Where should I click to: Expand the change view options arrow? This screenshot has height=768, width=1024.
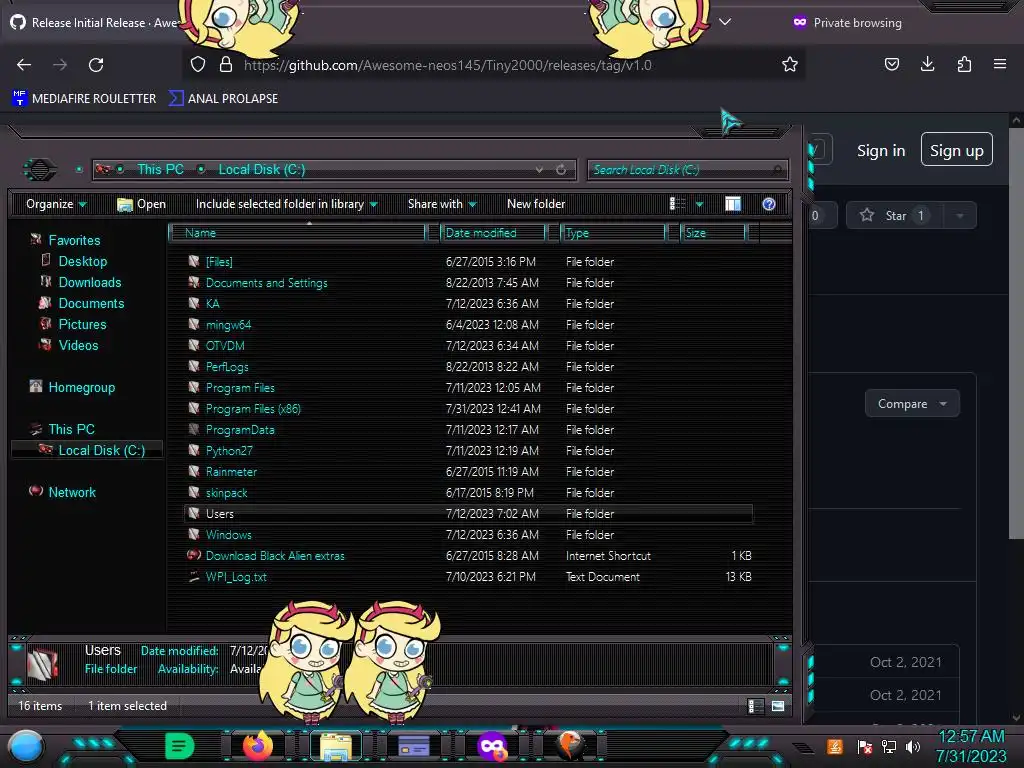click(699, 204)
